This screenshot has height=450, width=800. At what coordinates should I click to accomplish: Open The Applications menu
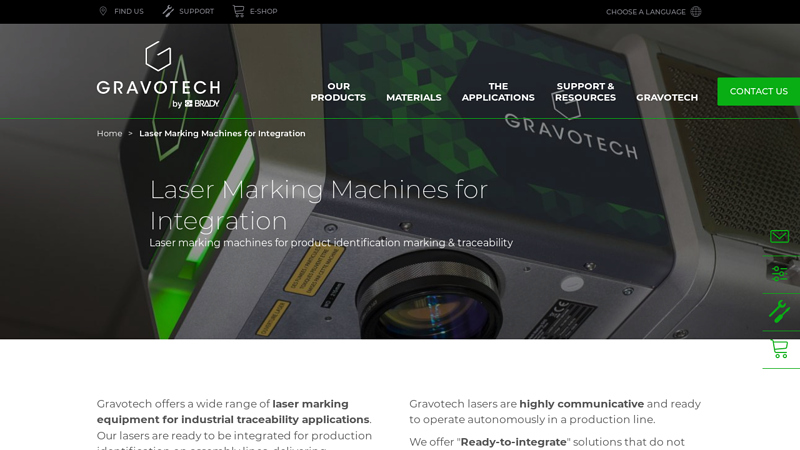pos(498,92)
